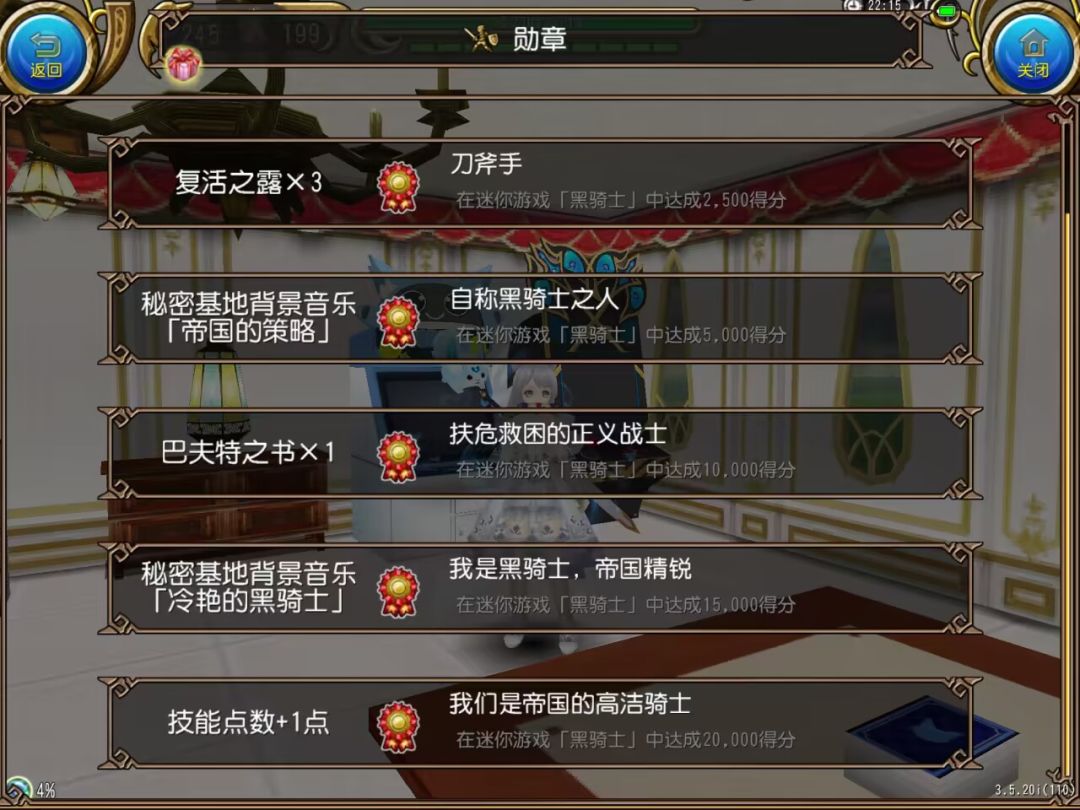Image resolution: width=1080 pixels, height=810 pixels.
Task: Click medal icon beside 我是黑骑士，帝国精锐
Action: (x=398, y=592)
